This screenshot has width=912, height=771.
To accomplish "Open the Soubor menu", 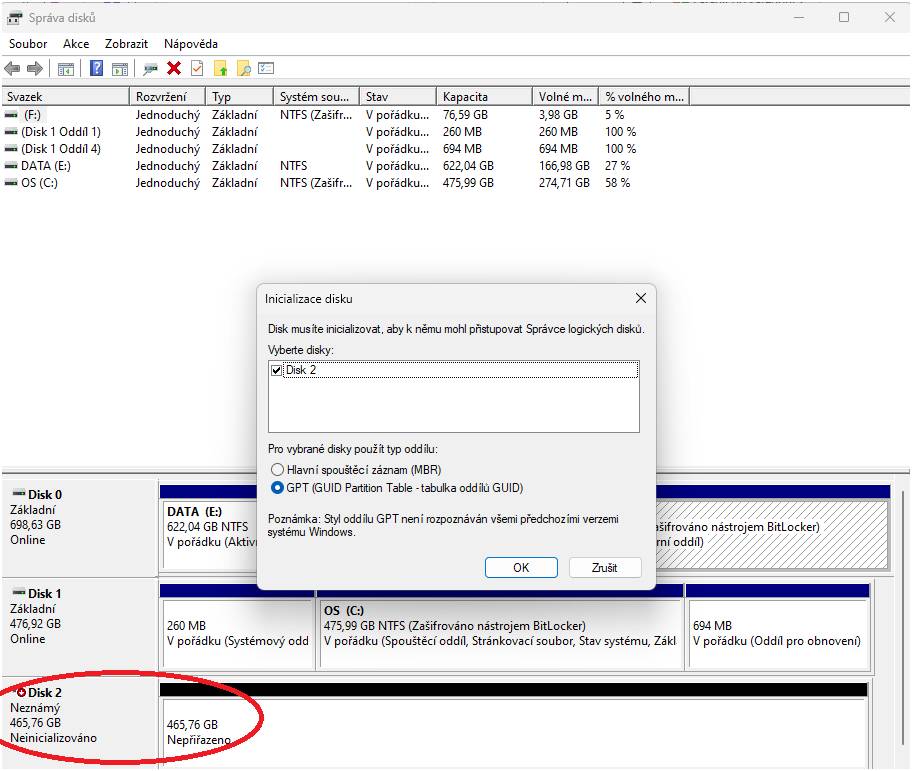I will [28, 44].
